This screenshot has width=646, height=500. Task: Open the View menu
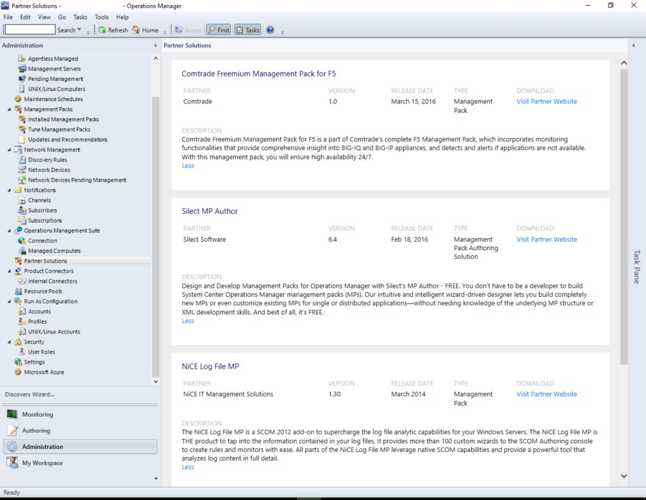pos(44,17)
